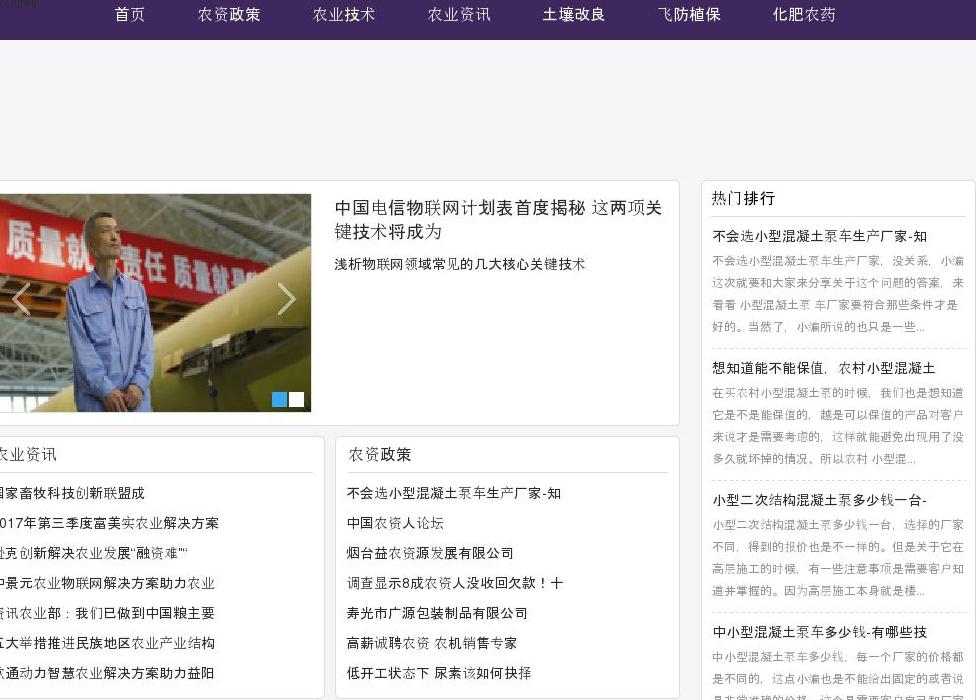Viewport: 976px width, 700px height.
Task: Open list item 寿光市广源包装制品有限公司
Action: [x=437, y=613]
